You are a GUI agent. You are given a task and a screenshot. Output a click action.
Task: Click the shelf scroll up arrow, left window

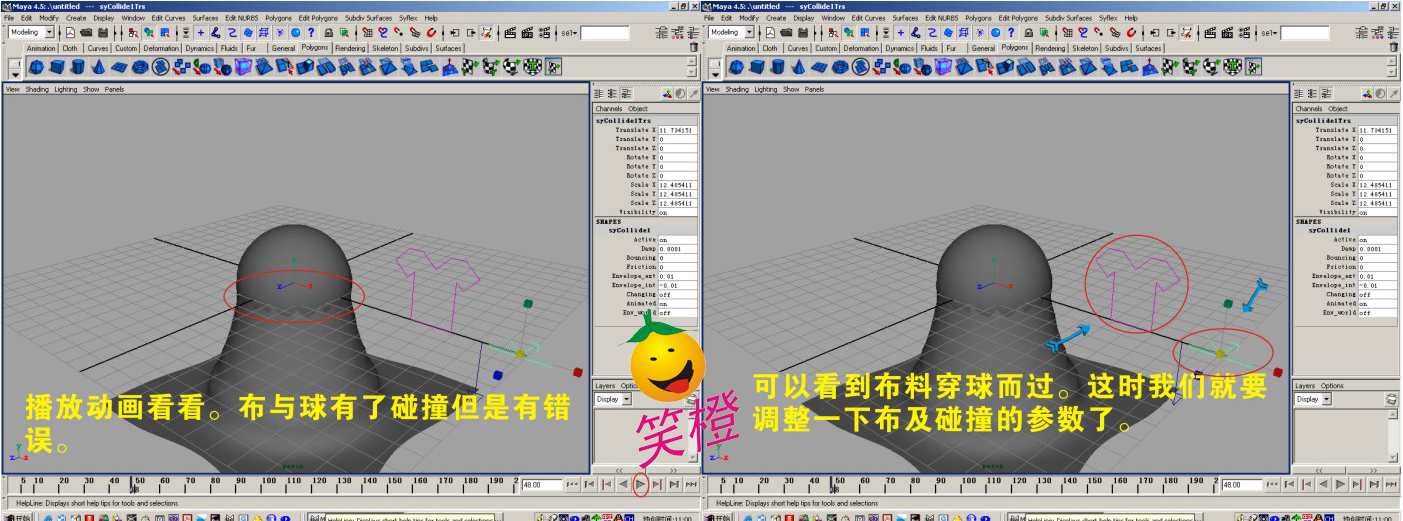coord(691,61)
